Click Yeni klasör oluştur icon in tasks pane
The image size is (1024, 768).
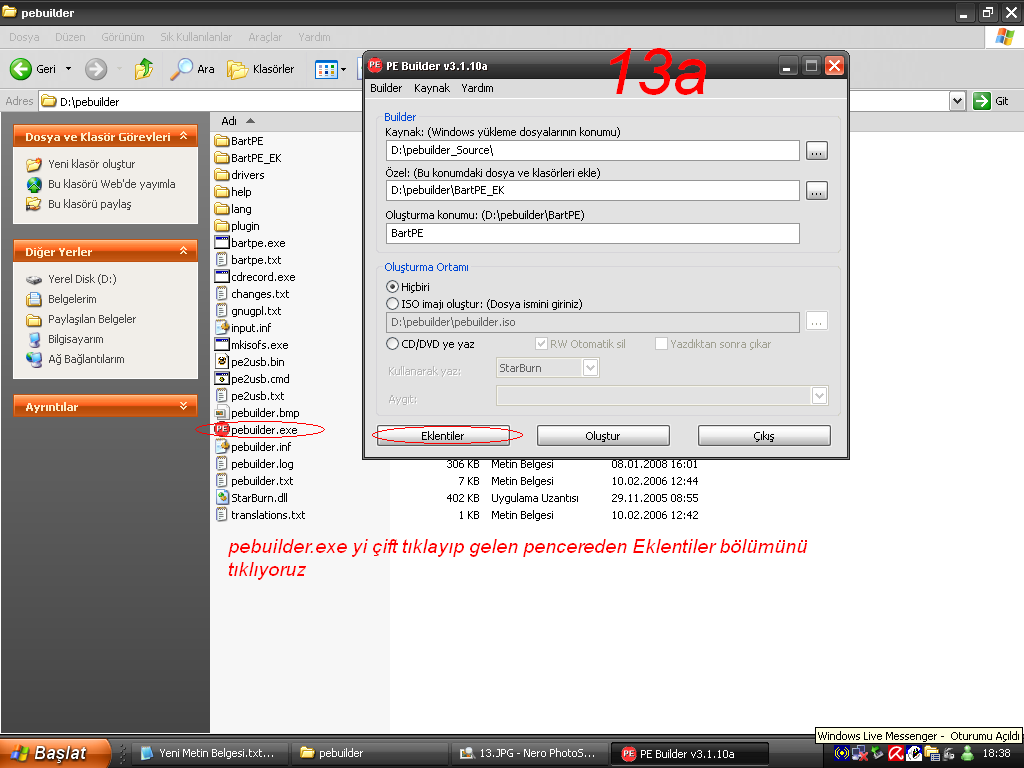(34, 164)
